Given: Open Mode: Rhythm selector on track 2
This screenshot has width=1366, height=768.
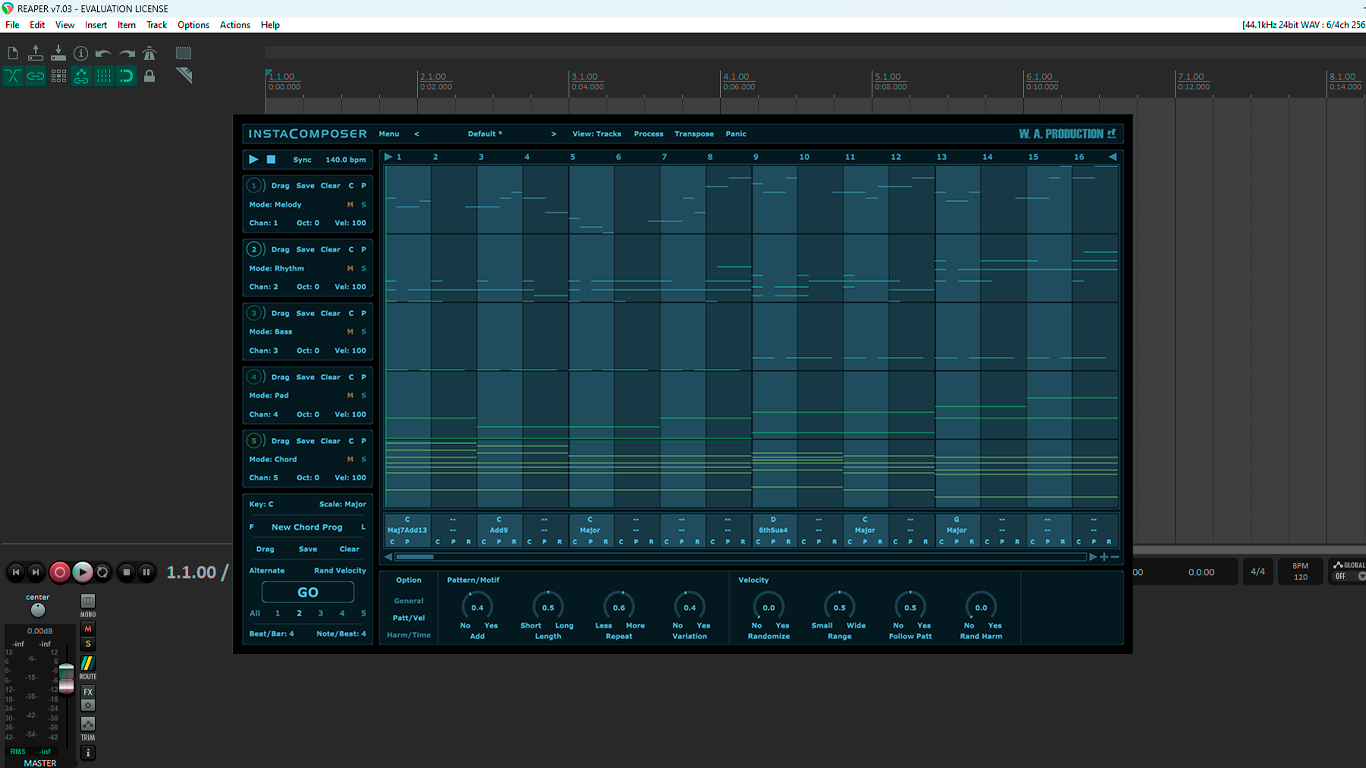Looking at the screenshot, I should [277, 269].
